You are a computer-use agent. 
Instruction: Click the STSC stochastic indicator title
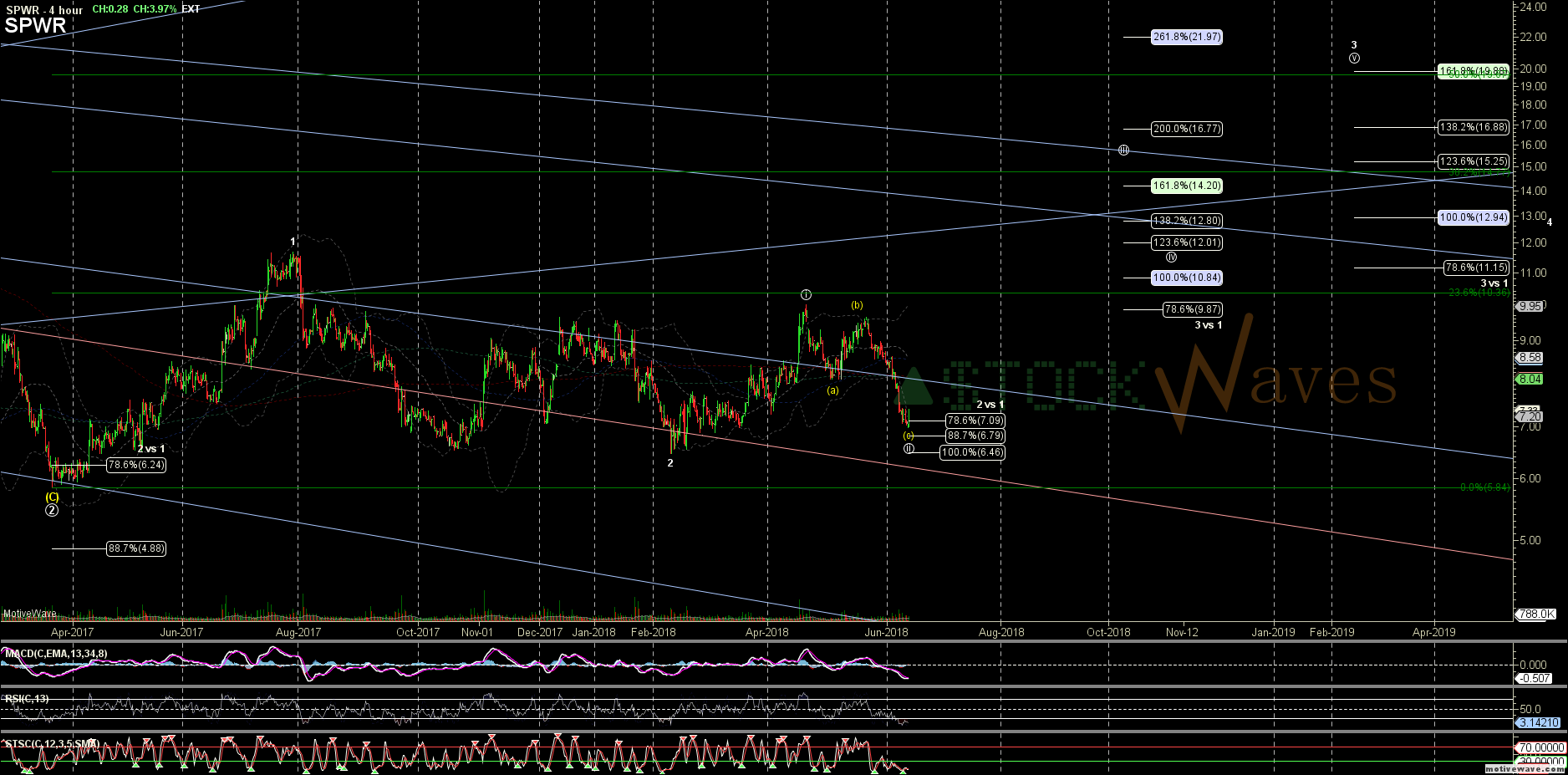(52, 743)
